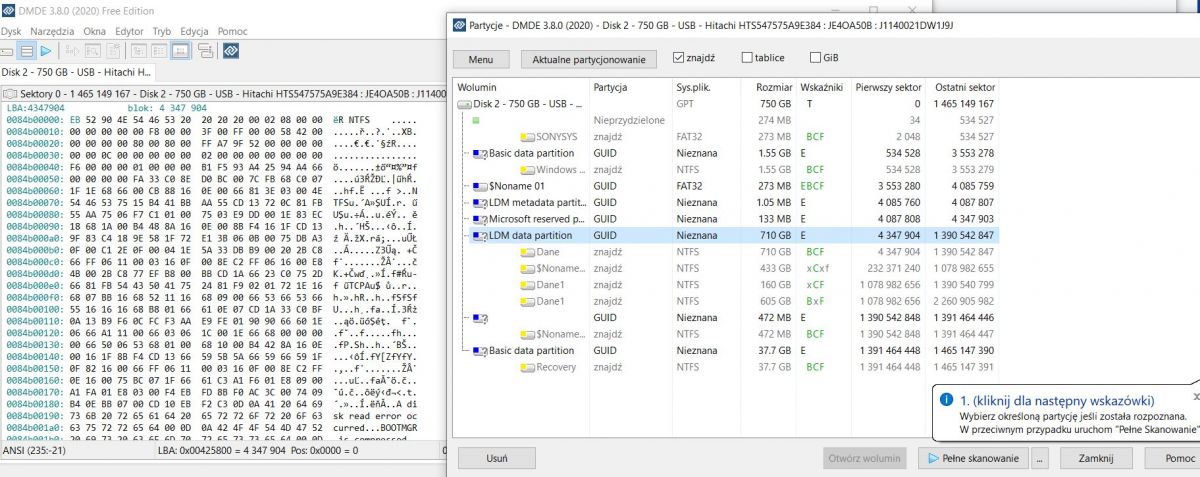Click the Disk 2 drive icon in Wolumin tree
This screenshot has height=477, width=1200.
pos(465,104)
